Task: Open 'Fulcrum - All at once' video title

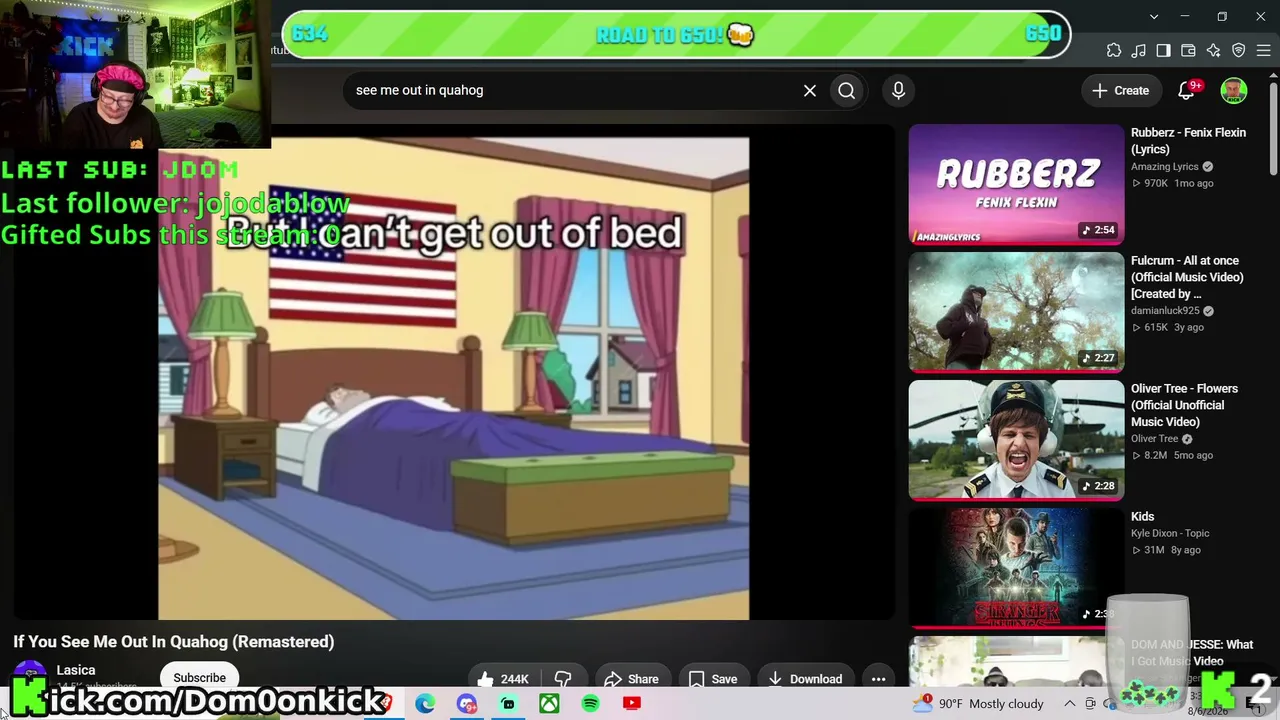Action: tap(1187, 277)
